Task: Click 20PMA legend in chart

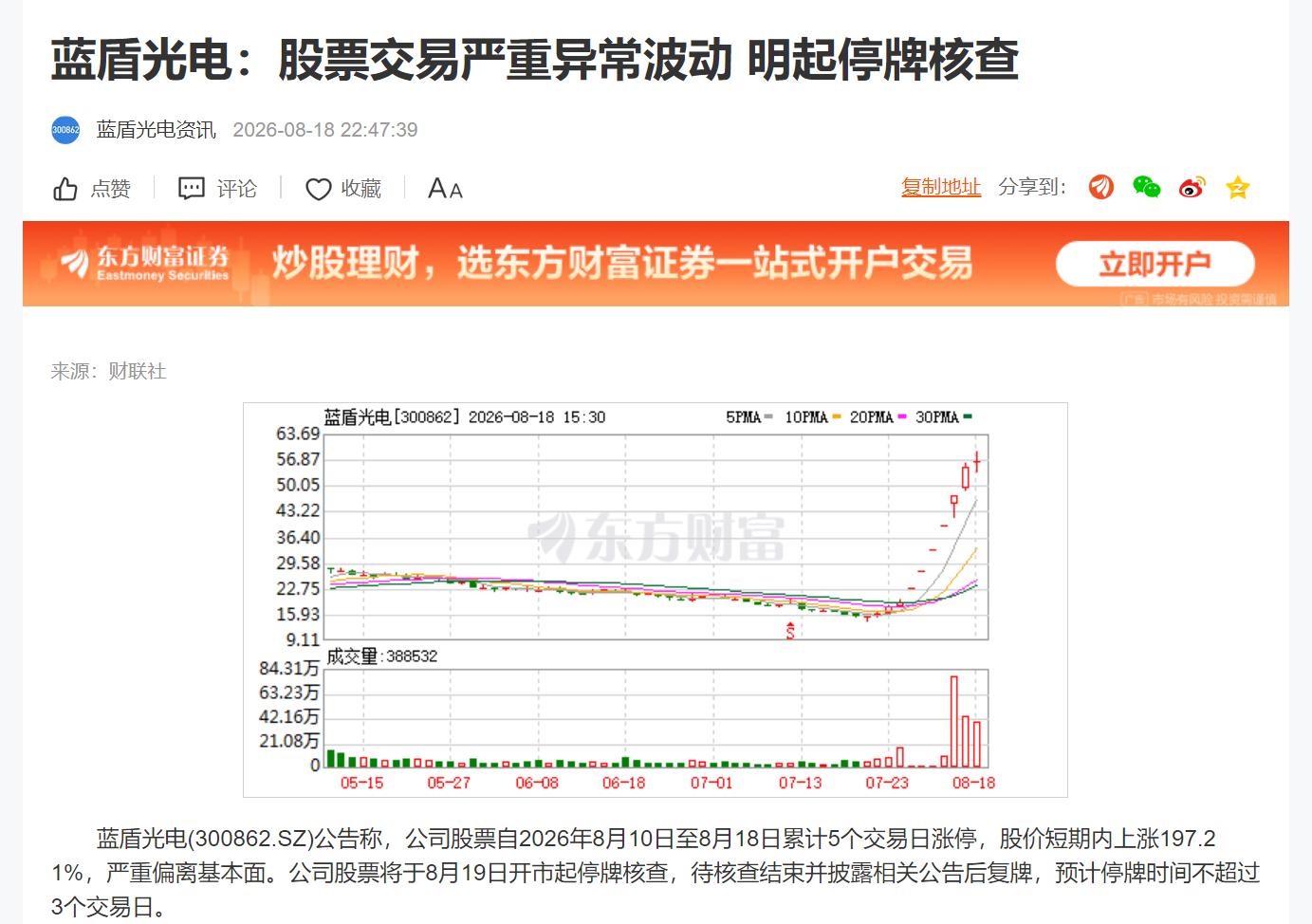Action: click(878, 417)
